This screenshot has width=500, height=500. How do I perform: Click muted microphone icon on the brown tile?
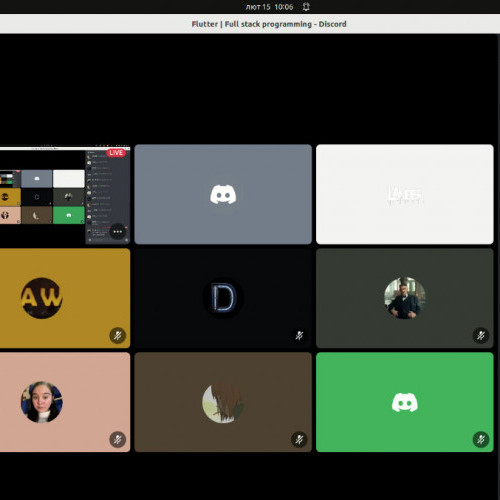299,439
